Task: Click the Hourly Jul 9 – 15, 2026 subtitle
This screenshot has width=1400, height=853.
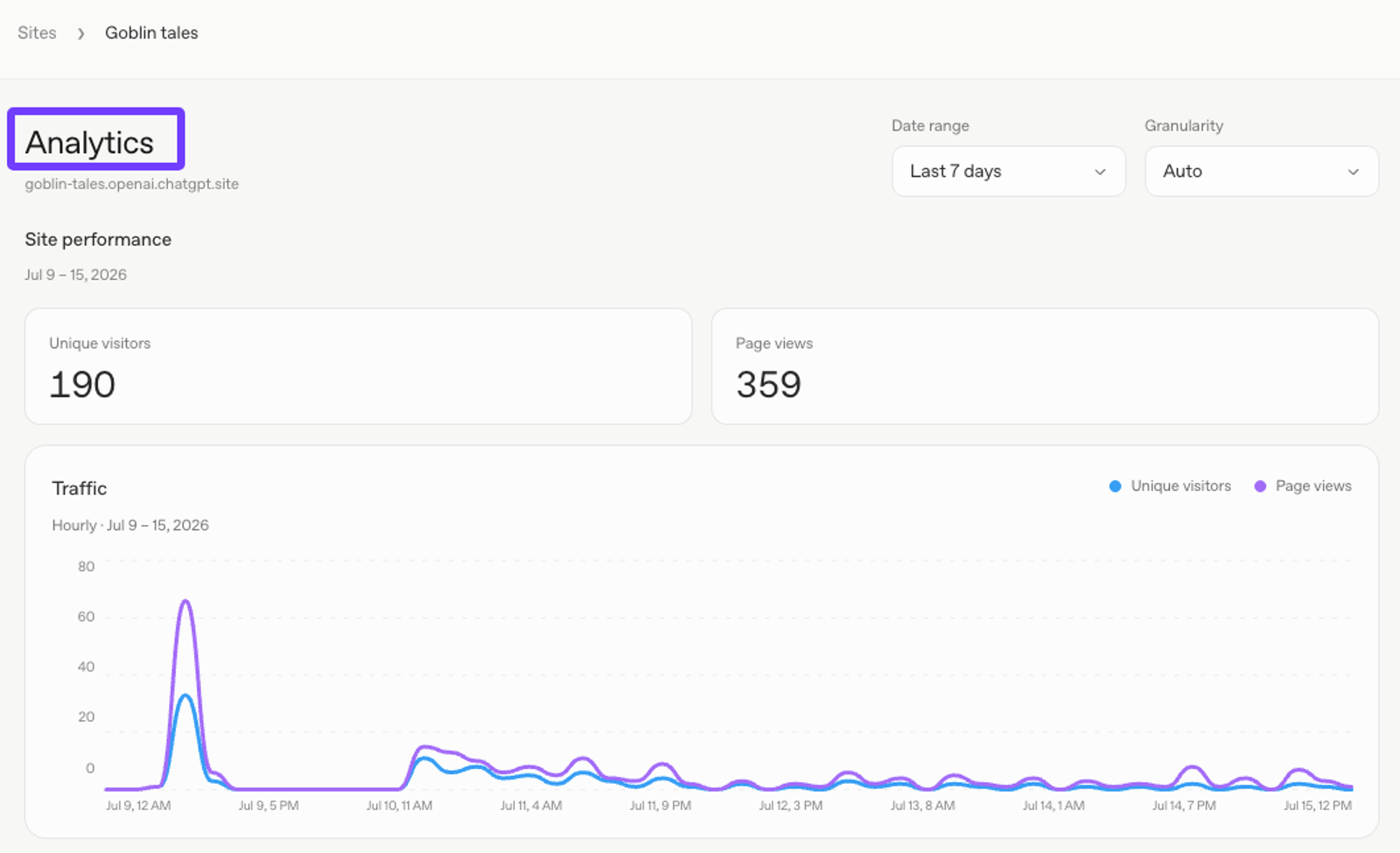Action: pyautogui.click(x=130, y=526)
